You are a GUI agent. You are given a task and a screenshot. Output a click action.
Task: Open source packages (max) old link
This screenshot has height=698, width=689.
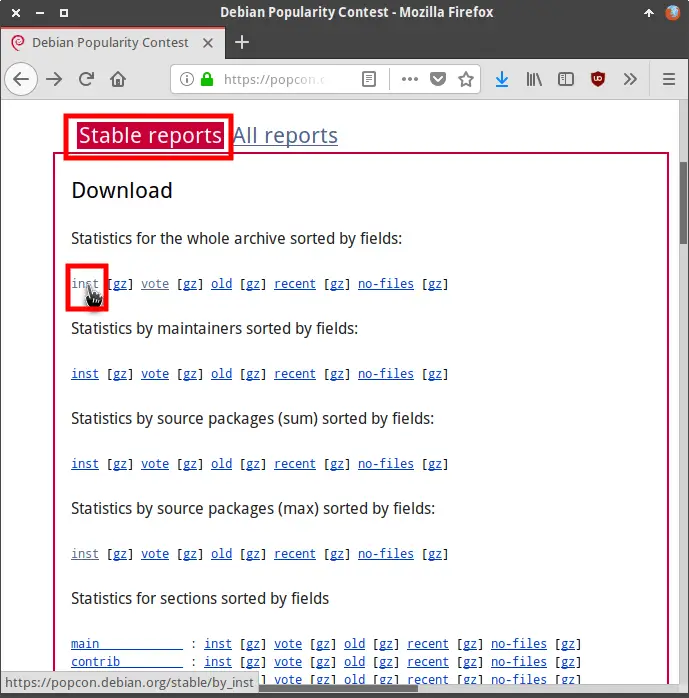(222, 554)
